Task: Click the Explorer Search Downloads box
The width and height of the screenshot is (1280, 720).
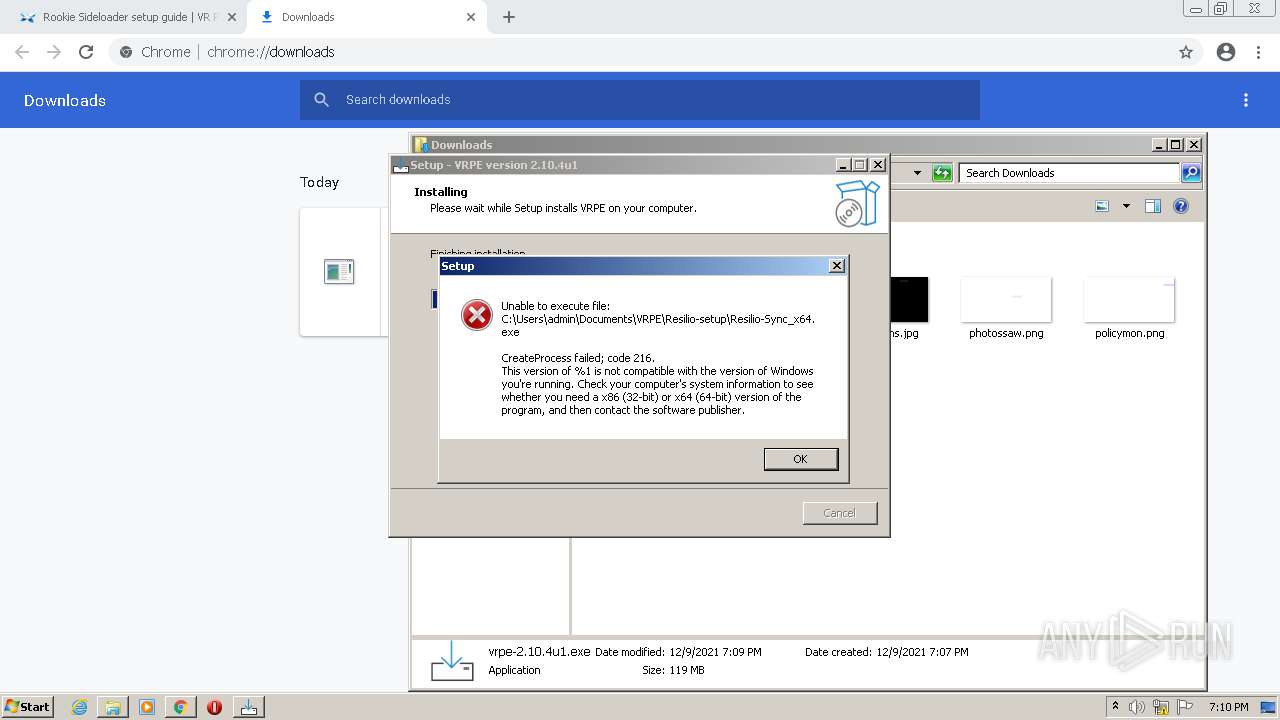Action: click(1069, 173)
